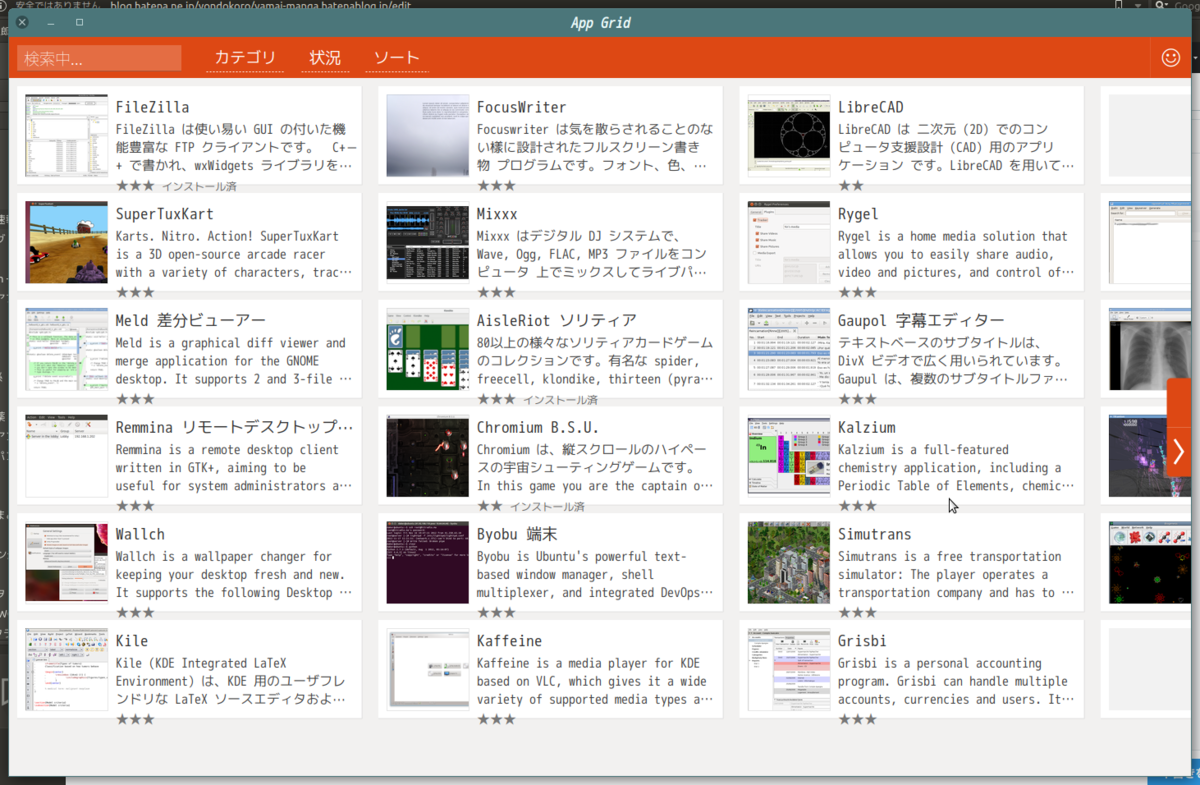Viewport: 1200px width, 785px height.
Task: Open the Kalzium periodic table thumbnail
Action: pyautogui.click(x=789, y=456)
